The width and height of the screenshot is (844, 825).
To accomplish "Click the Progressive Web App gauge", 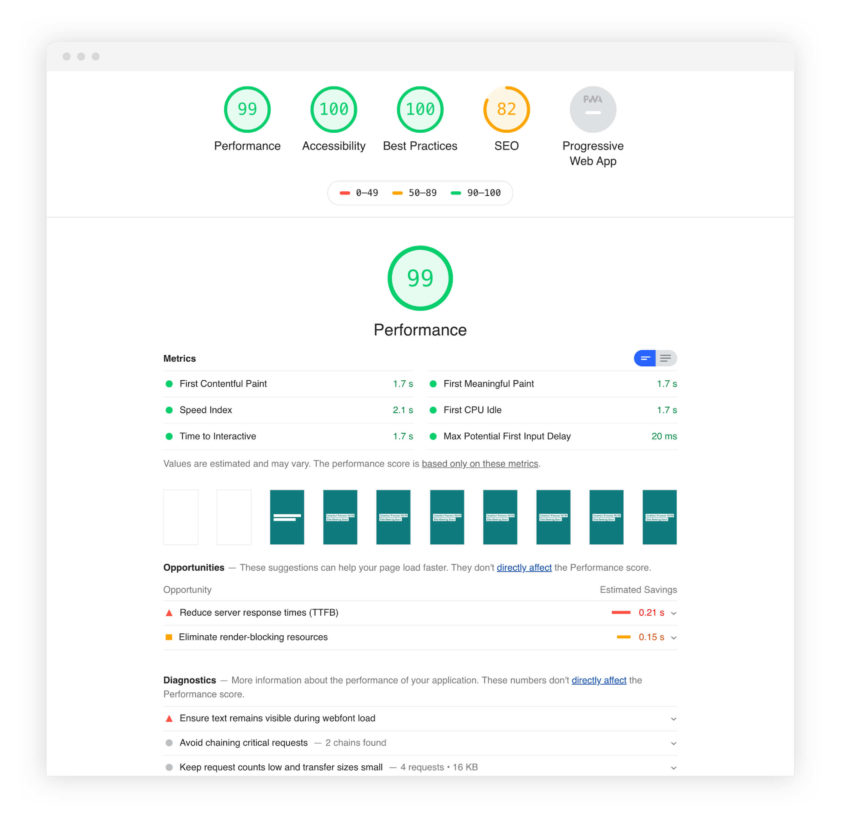I will pyautogui.click(x=593, y=109).
